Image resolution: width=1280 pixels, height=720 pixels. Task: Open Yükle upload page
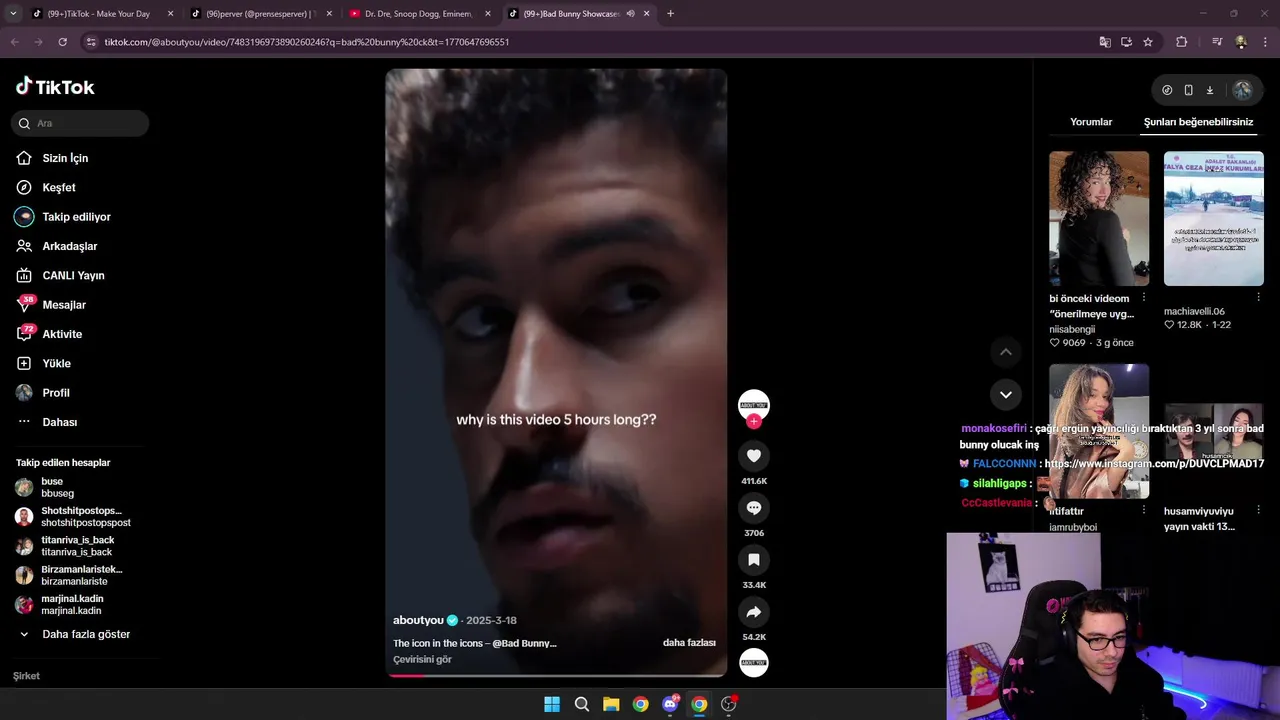pos(56,363)
